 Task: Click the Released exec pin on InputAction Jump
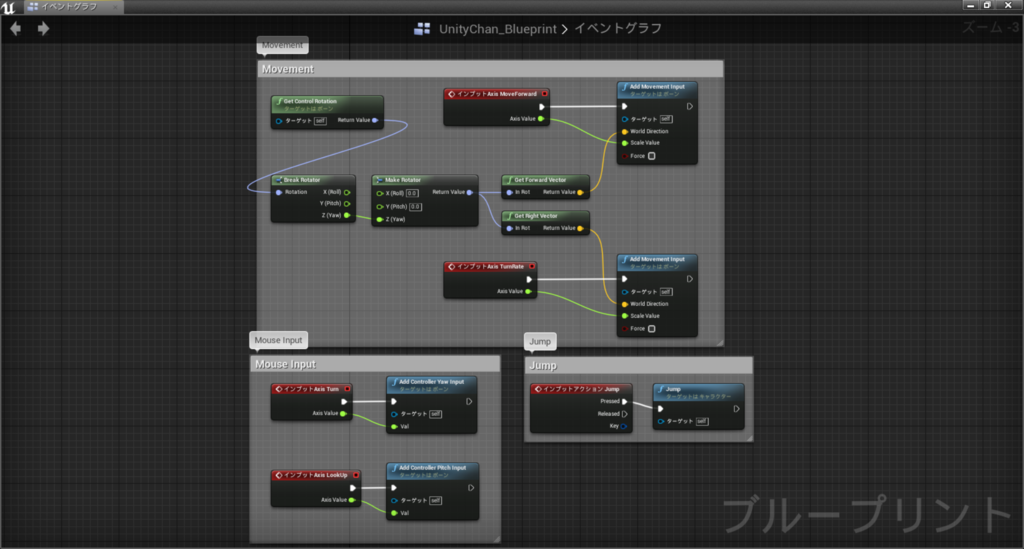click(x=624, y=414)
